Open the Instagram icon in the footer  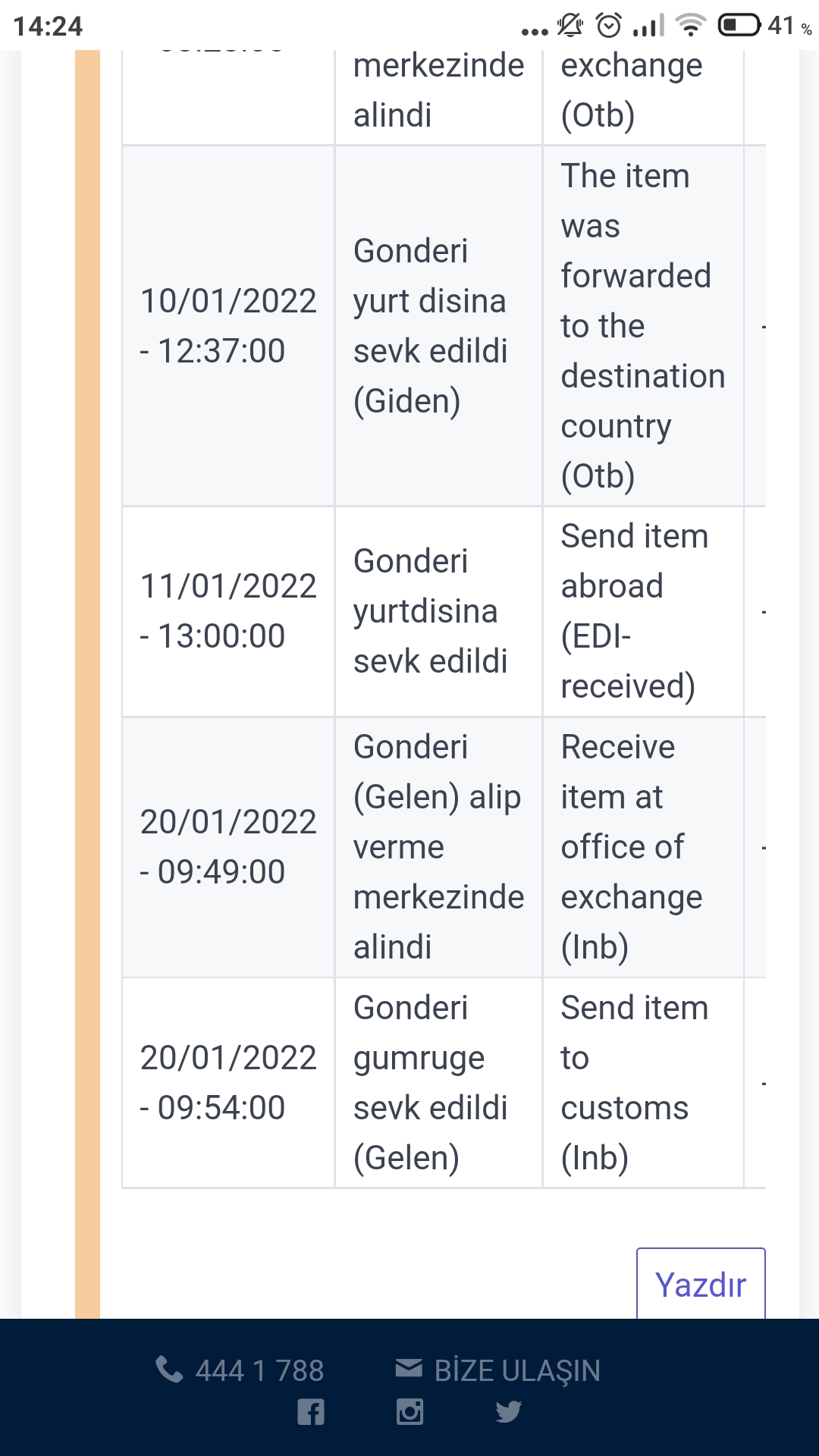pos(409,1411)
